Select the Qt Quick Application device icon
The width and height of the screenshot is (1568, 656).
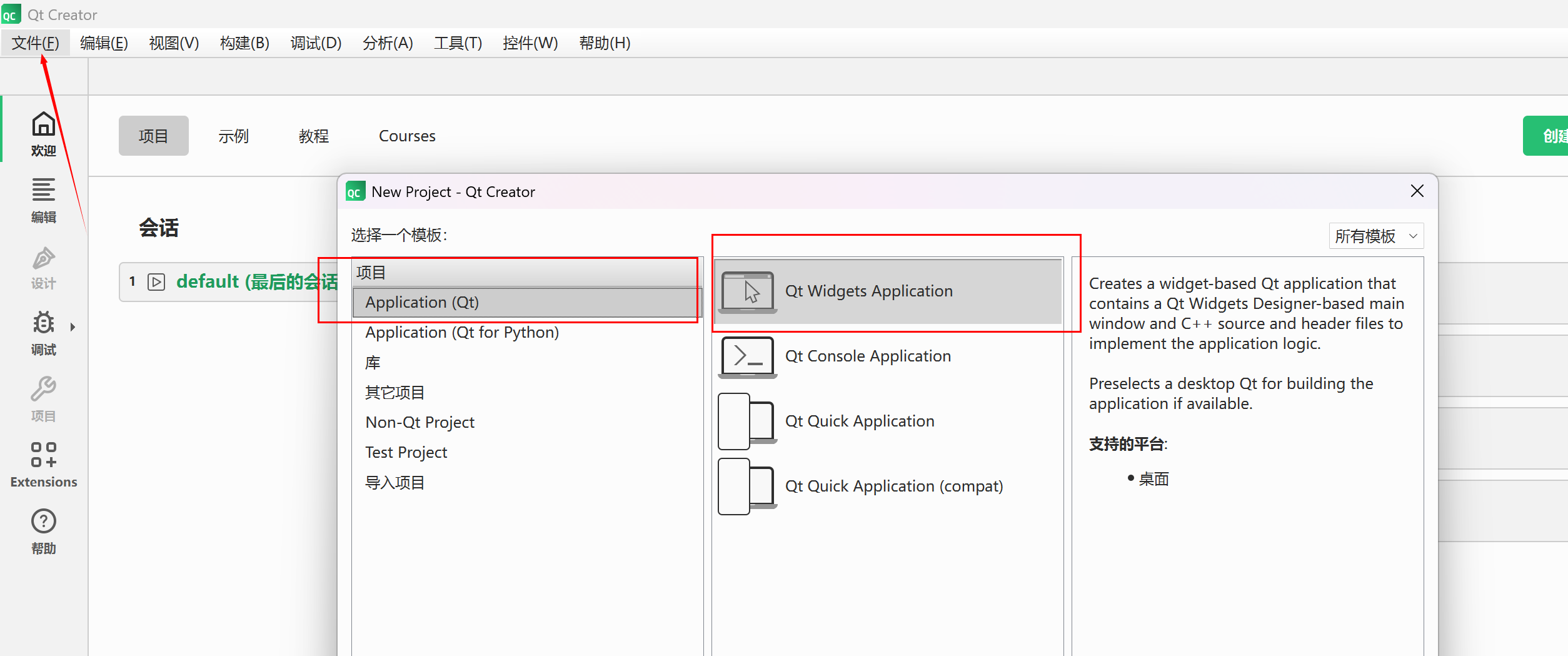point(748,421)
